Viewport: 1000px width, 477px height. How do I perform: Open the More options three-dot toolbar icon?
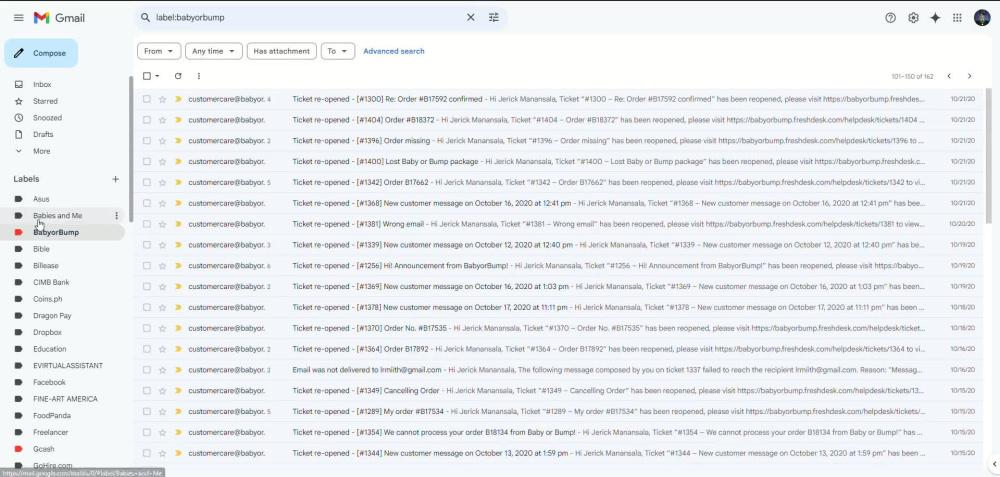[199, 76]
